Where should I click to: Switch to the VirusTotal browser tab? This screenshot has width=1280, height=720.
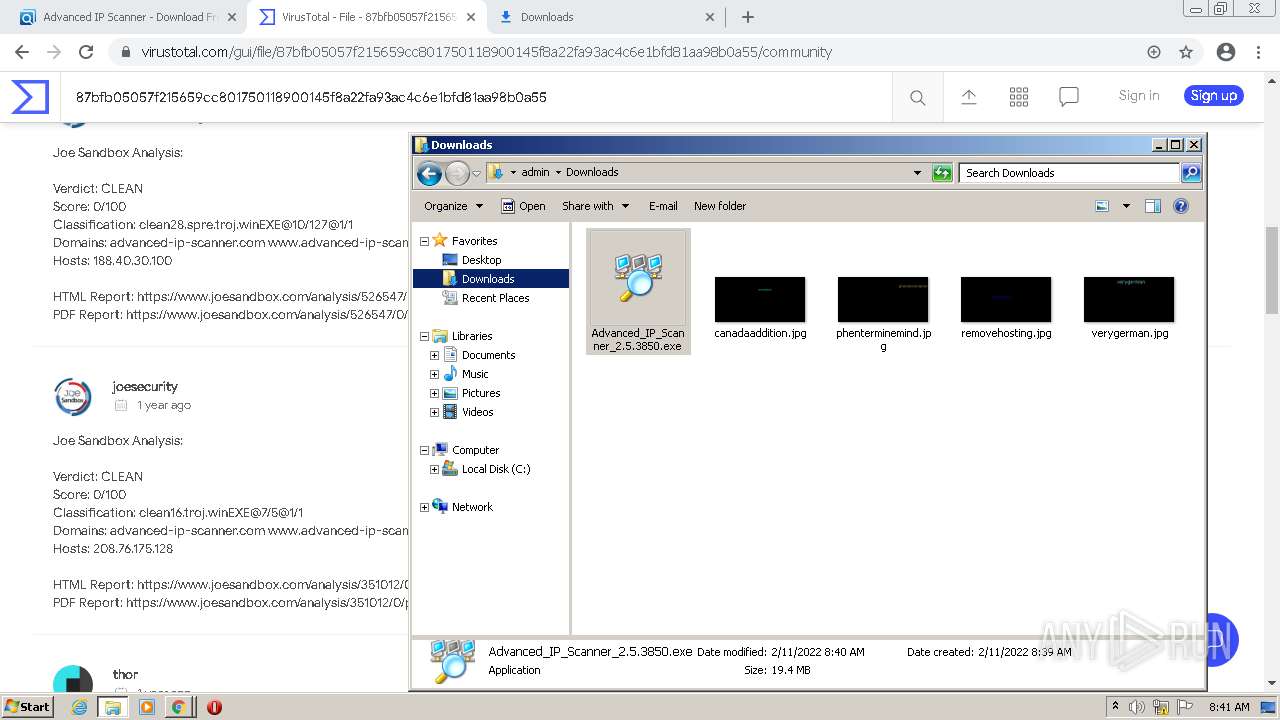365,17
